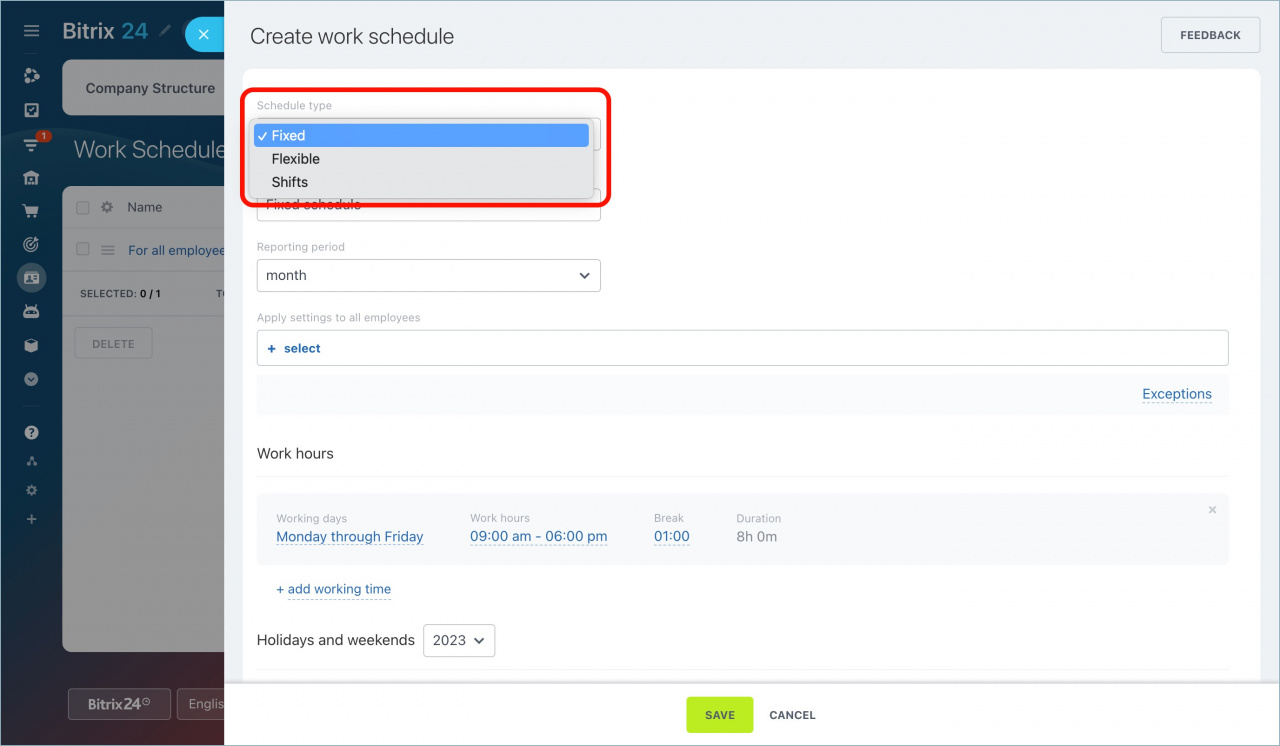1280x746 pixels.
Task: Open the Sites building icon
Action: point(31,178)
